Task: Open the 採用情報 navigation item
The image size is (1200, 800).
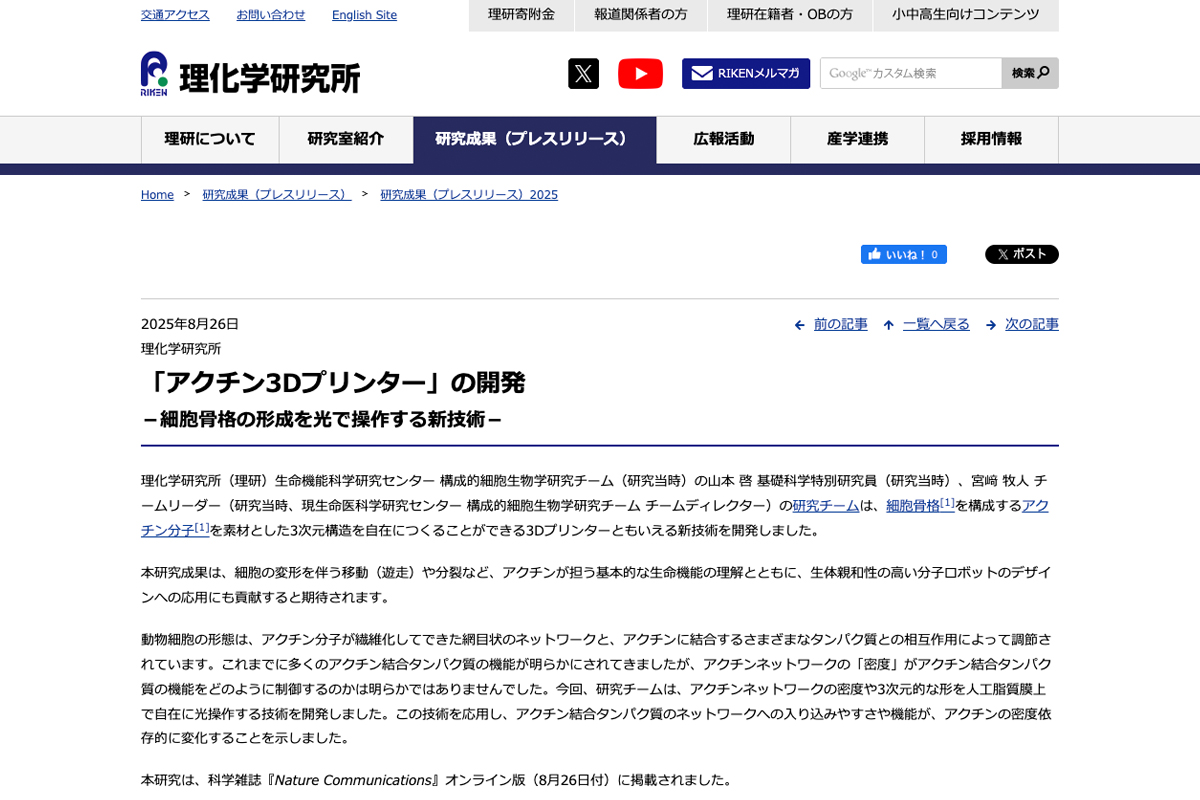Action: (991, 139)
